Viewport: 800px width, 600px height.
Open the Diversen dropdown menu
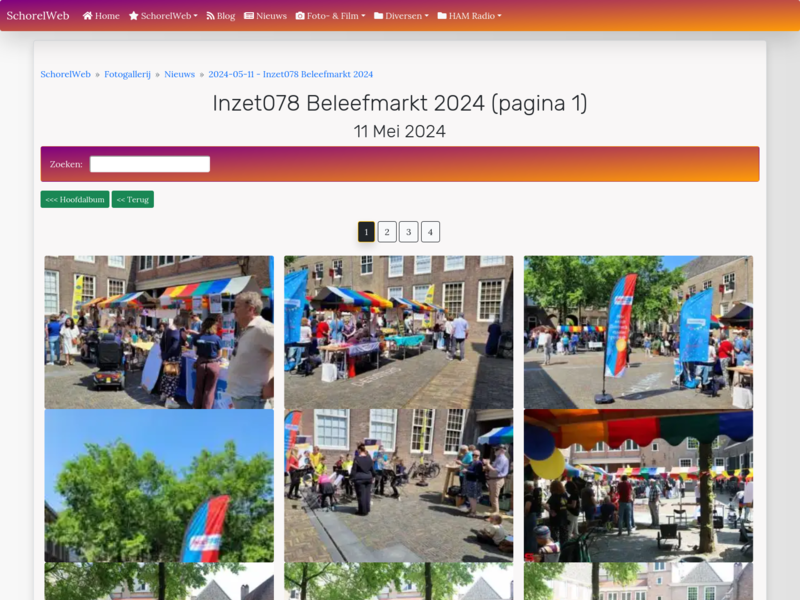(402, 16)
